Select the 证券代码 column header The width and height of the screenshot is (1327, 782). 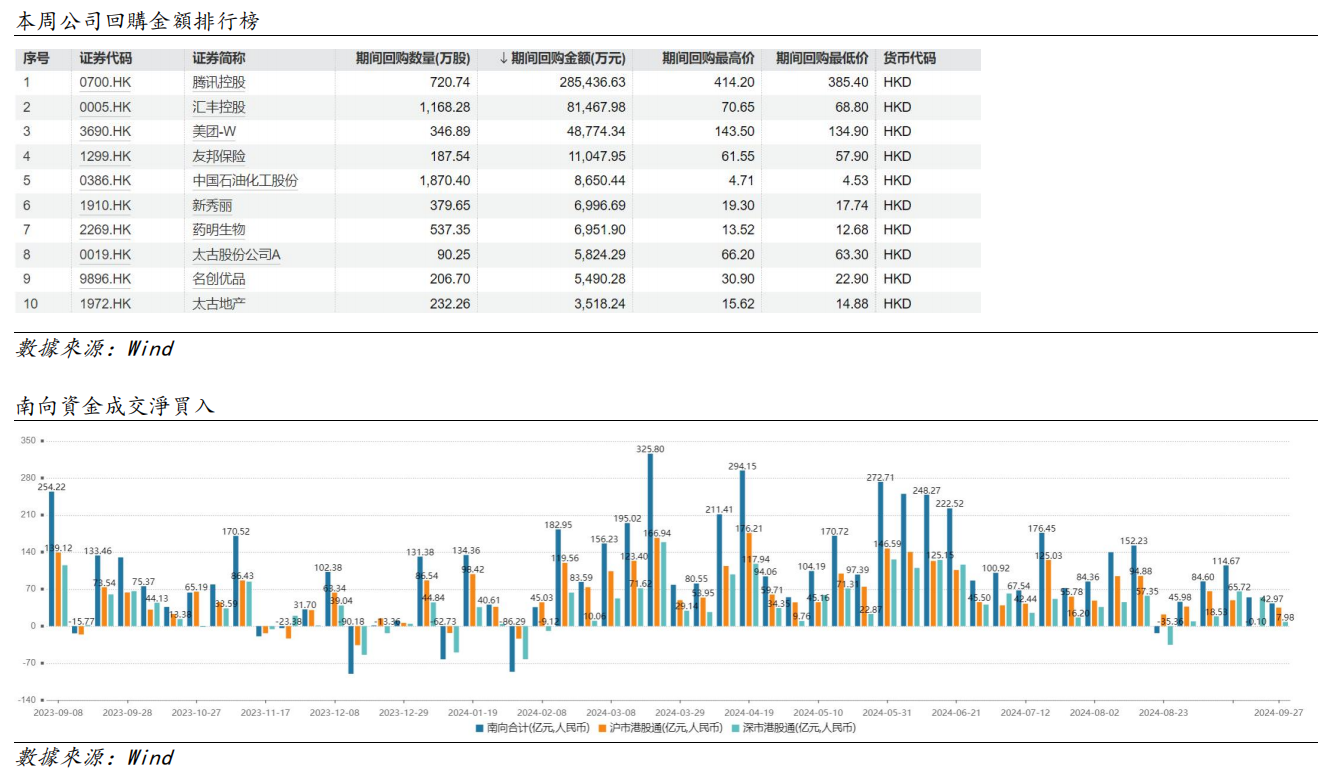point(106,59)
